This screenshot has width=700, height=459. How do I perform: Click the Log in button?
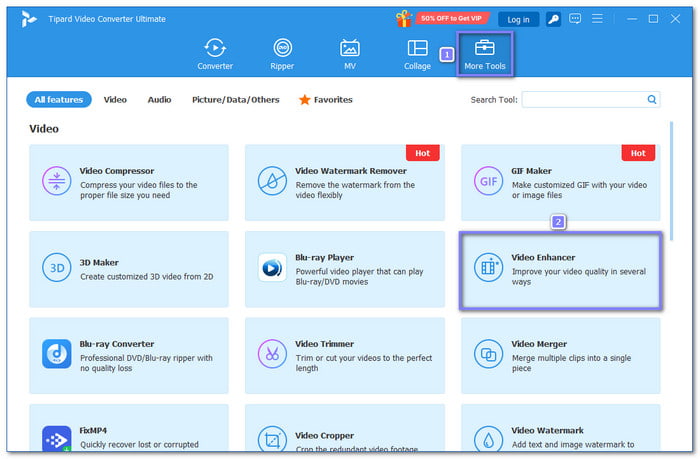pyautogui.click(x=518, y=19)
